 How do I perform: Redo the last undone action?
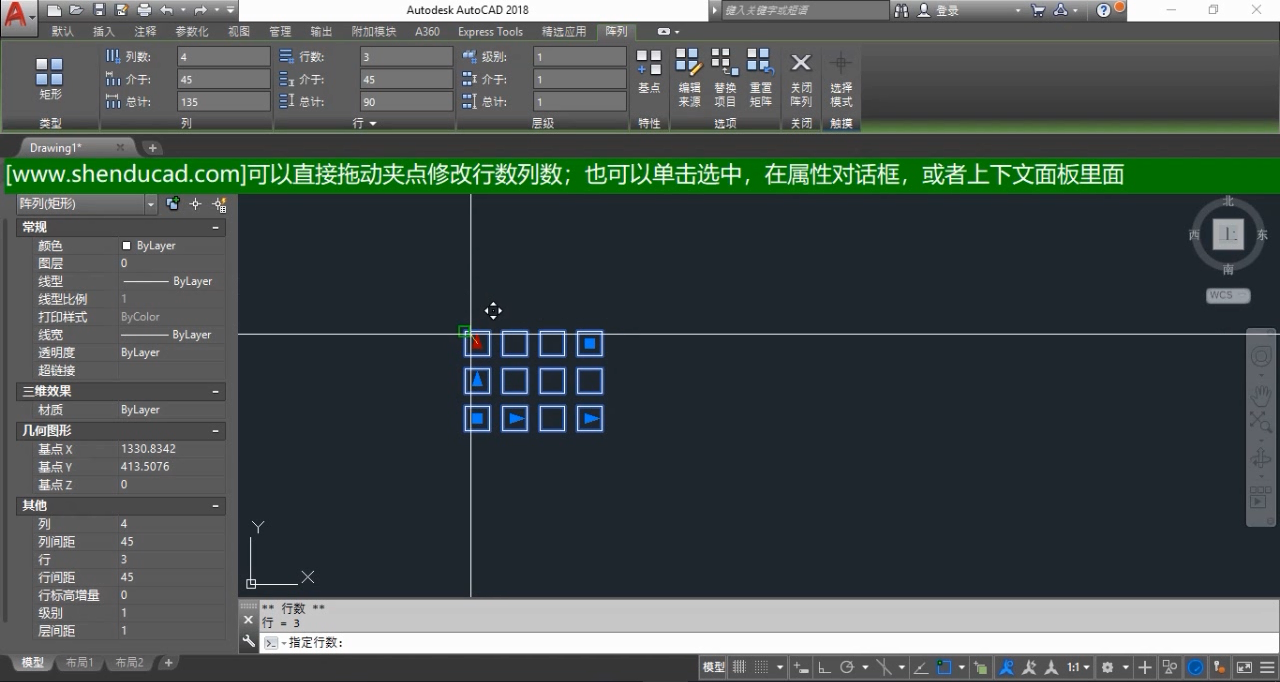tap(201, 10)
